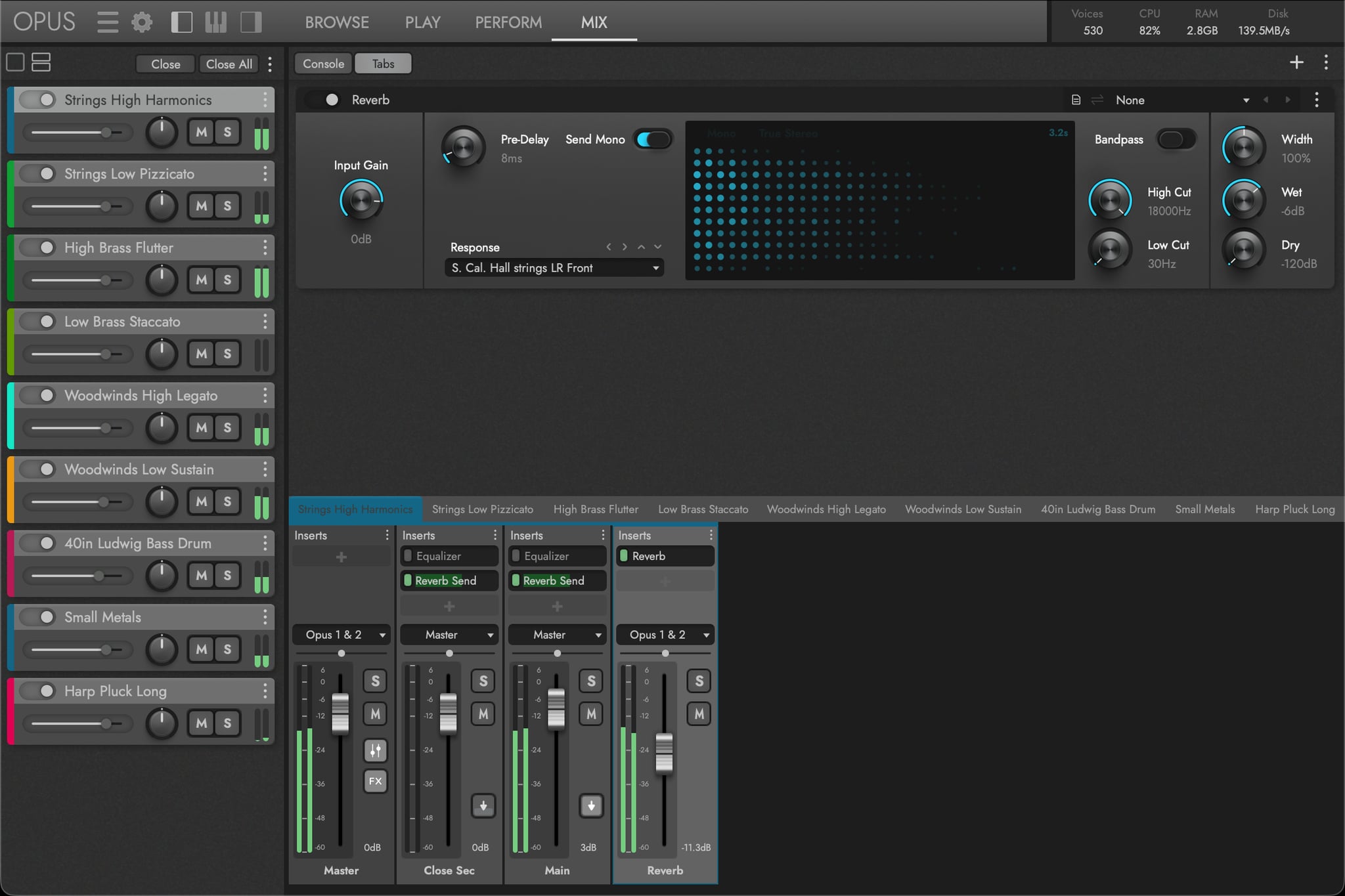Open the FX button on Master channel
The width and height of the screenshot is (1345, 896).
(375, 781)
